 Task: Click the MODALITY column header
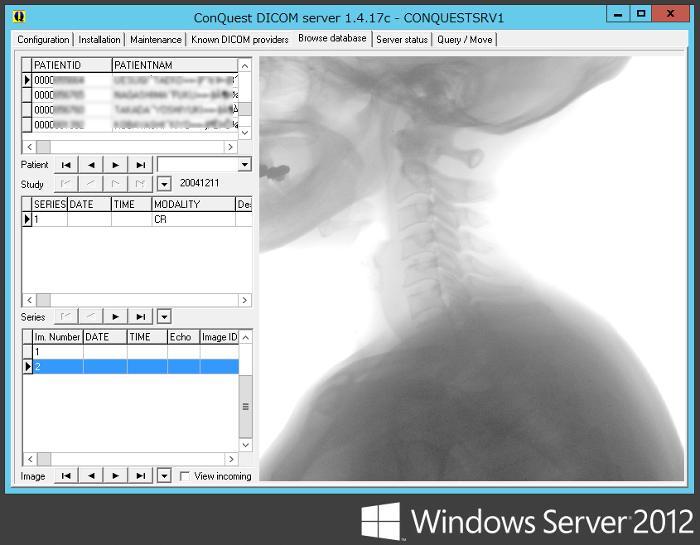[x=193, y=204]
